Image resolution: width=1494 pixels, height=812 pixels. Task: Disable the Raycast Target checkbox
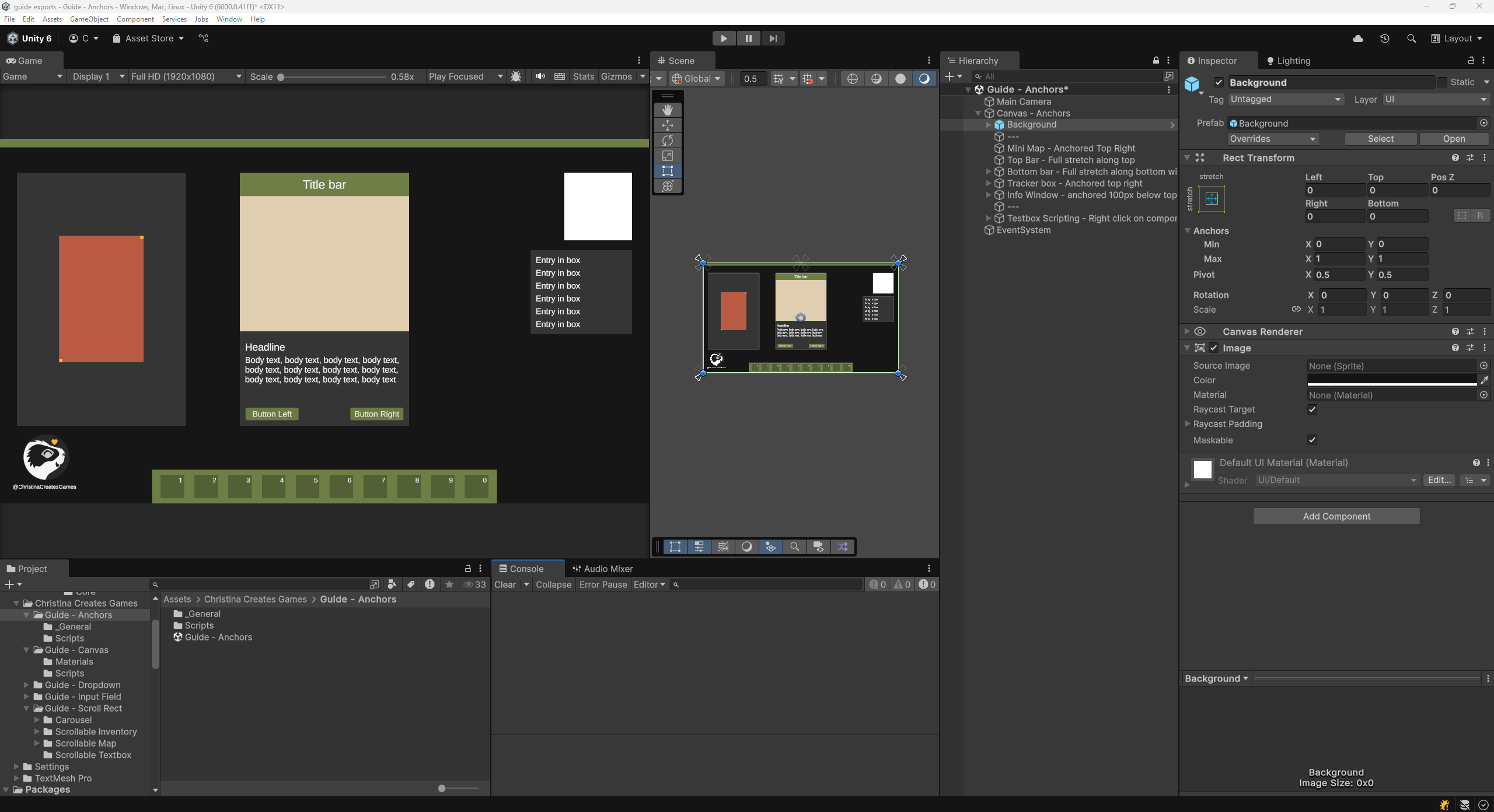pos(1312,409)
